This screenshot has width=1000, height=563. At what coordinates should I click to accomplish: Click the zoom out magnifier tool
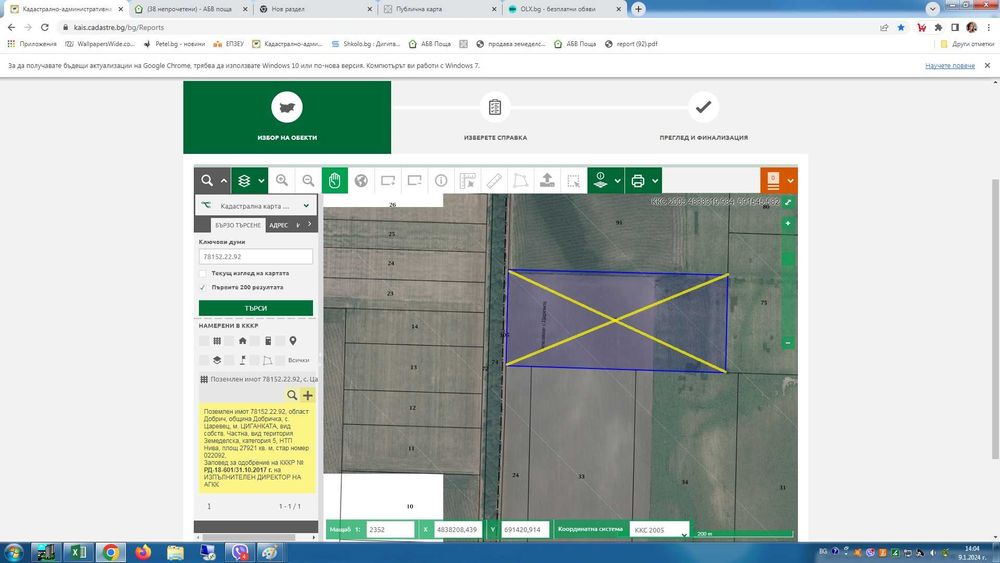308,180
